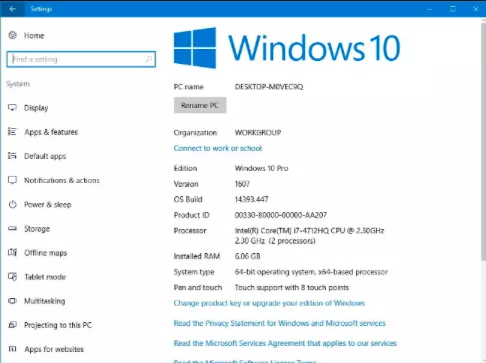Close the Settings window
The width and height of the screenshot is (486, 363).
pos(476,9)
